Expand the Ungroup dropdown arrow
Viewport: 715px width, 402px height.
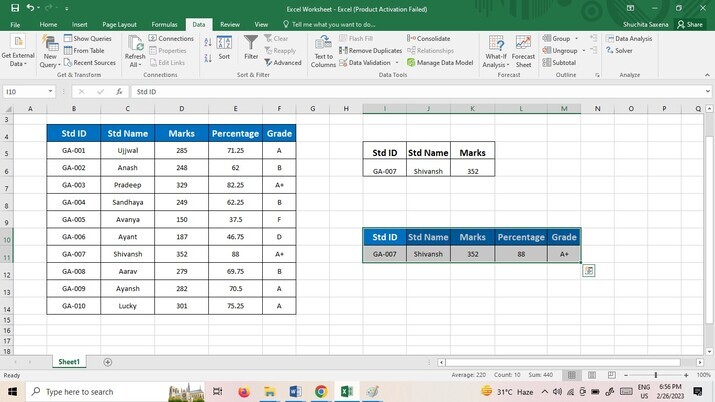584,51
